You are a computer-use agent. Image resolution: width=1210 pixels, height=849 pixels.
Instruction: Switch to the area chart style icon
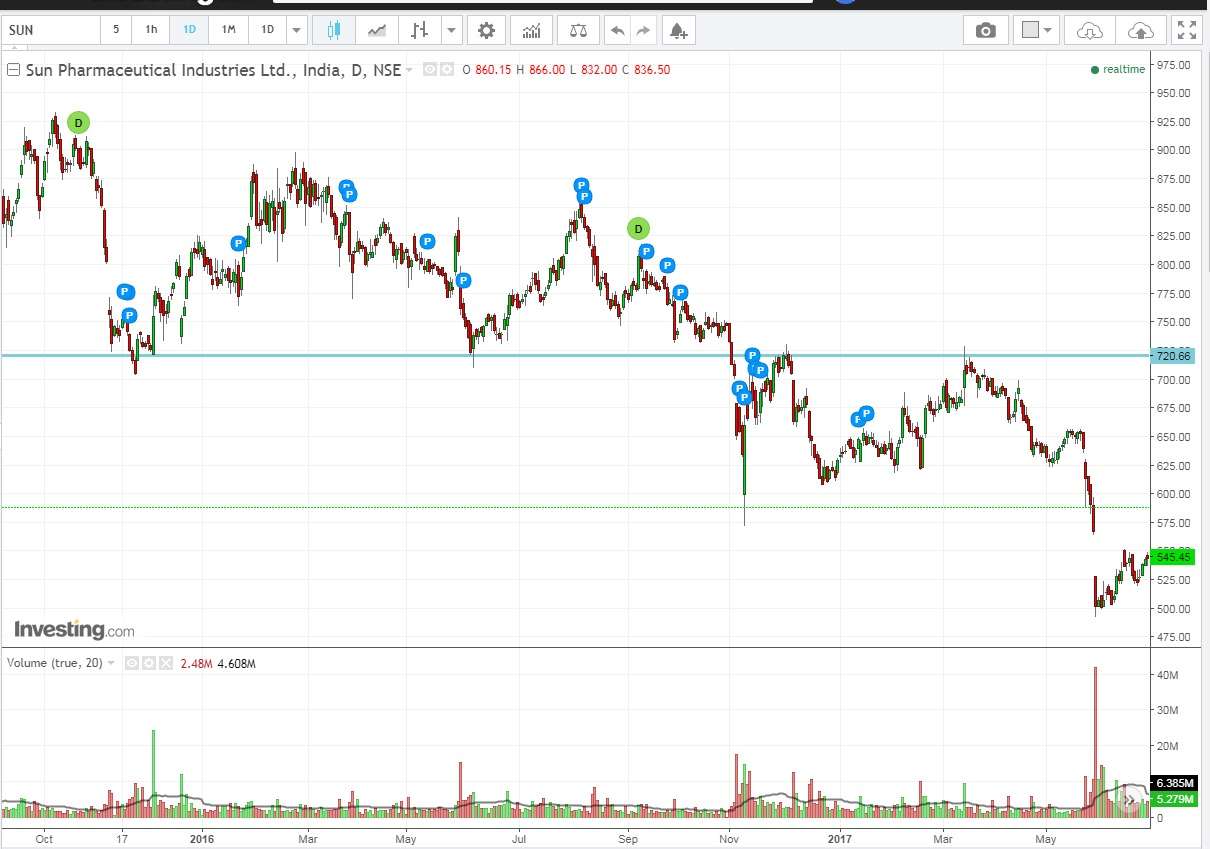377,30
